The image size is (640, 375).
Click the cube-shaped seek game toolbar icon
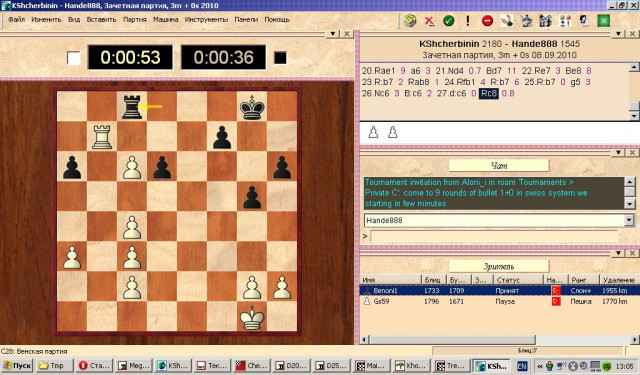coord(410,20)
